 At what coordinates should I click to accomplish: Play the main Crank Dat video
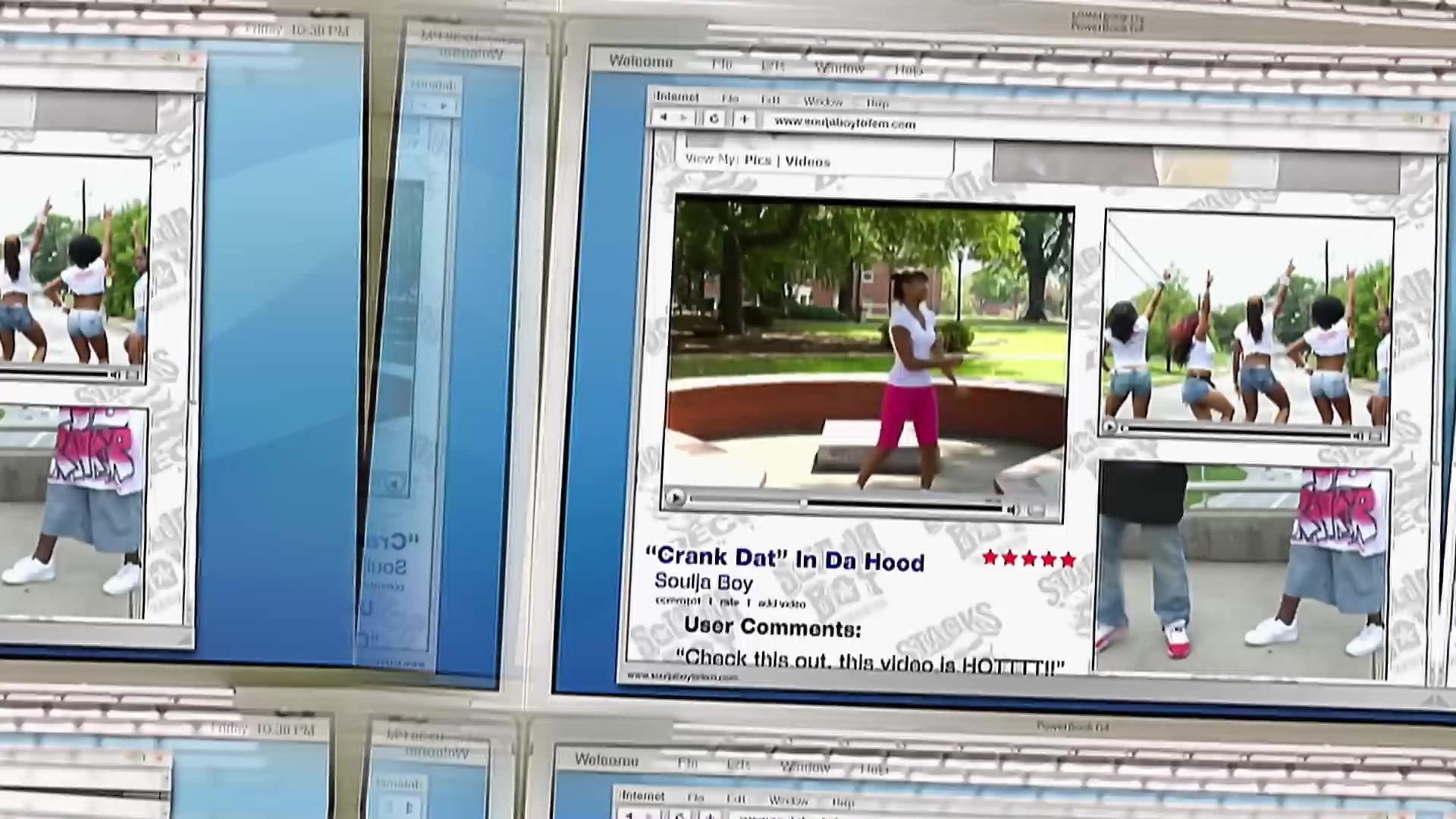(675, 498)
